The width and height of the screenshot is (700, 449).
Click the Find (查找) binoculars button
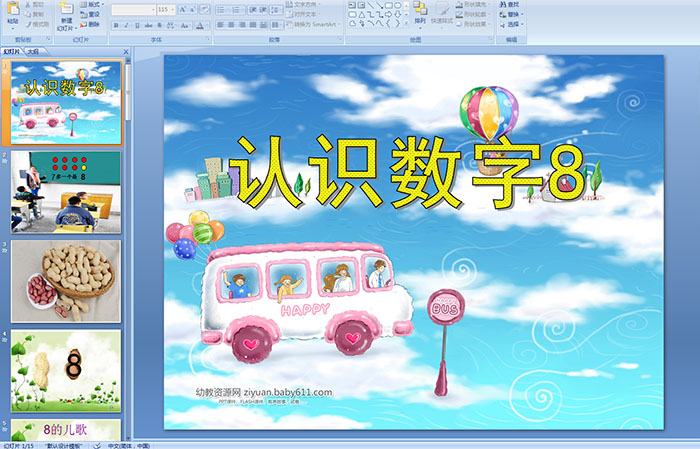[509, 4]
